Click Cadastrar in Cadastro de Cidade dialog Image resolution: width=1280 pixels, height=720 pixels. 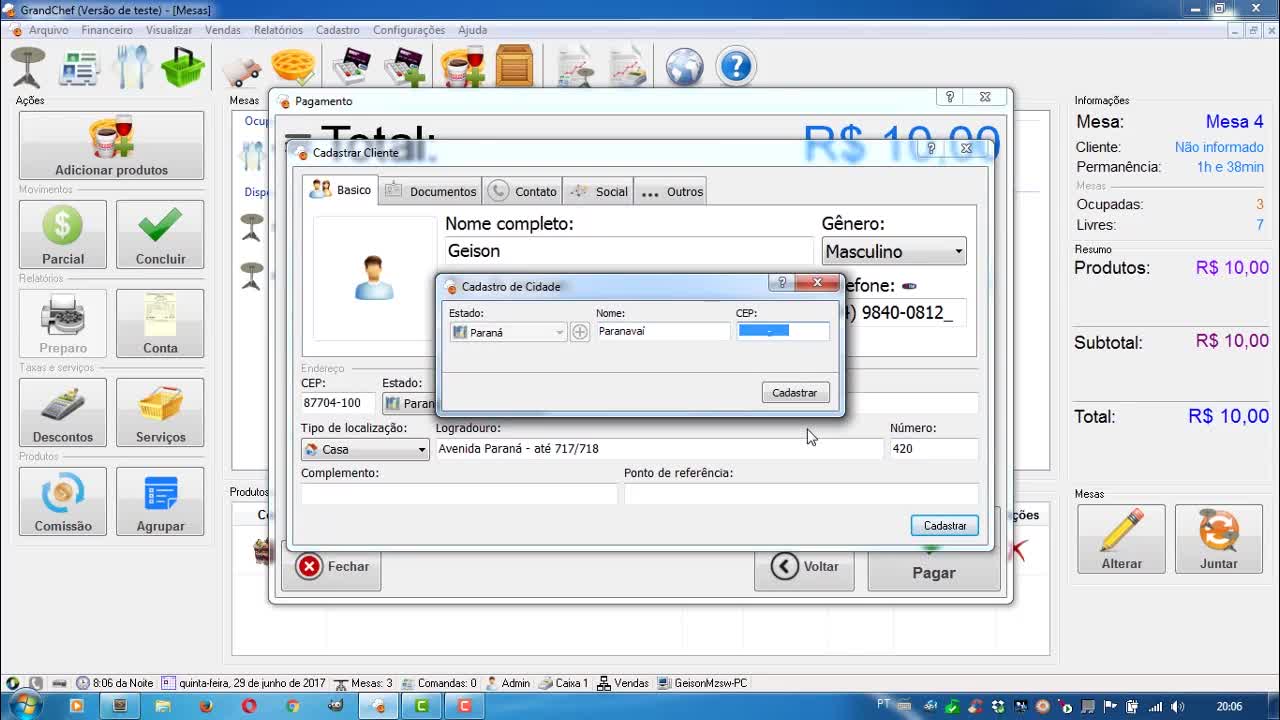tap(794, 393)
